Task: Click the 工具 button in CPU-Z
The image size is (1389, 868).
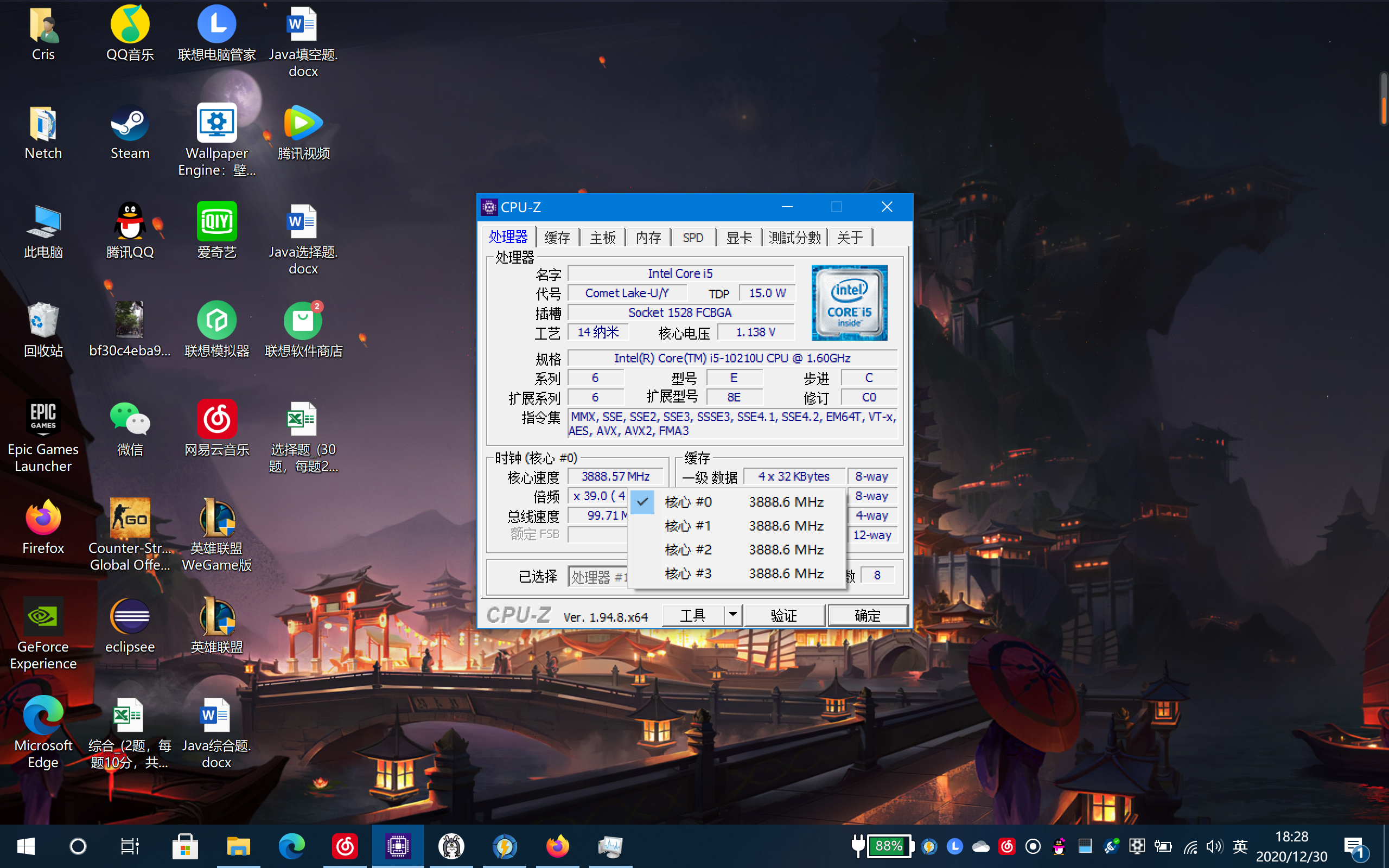Action: 693,615
